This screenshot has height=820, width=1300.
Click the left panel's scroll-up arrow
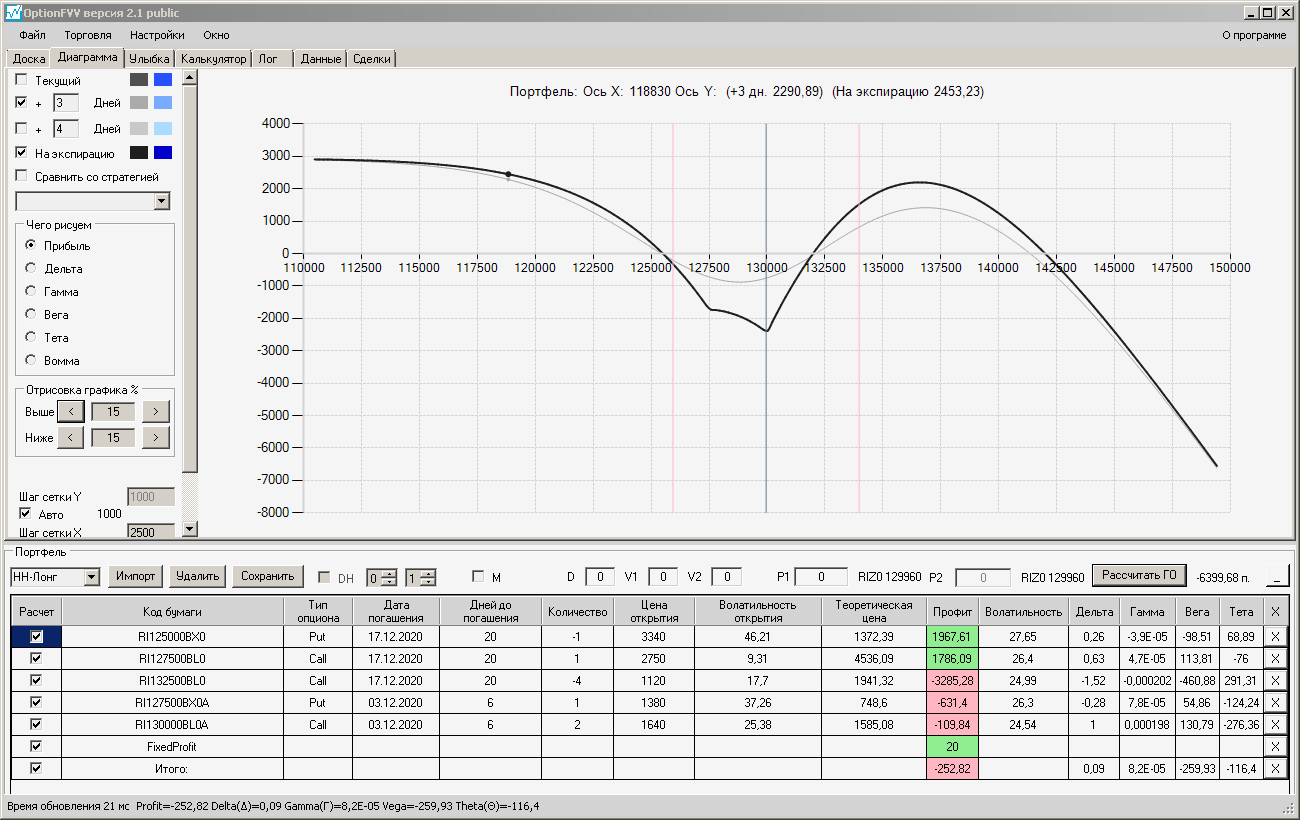(190, 77)
